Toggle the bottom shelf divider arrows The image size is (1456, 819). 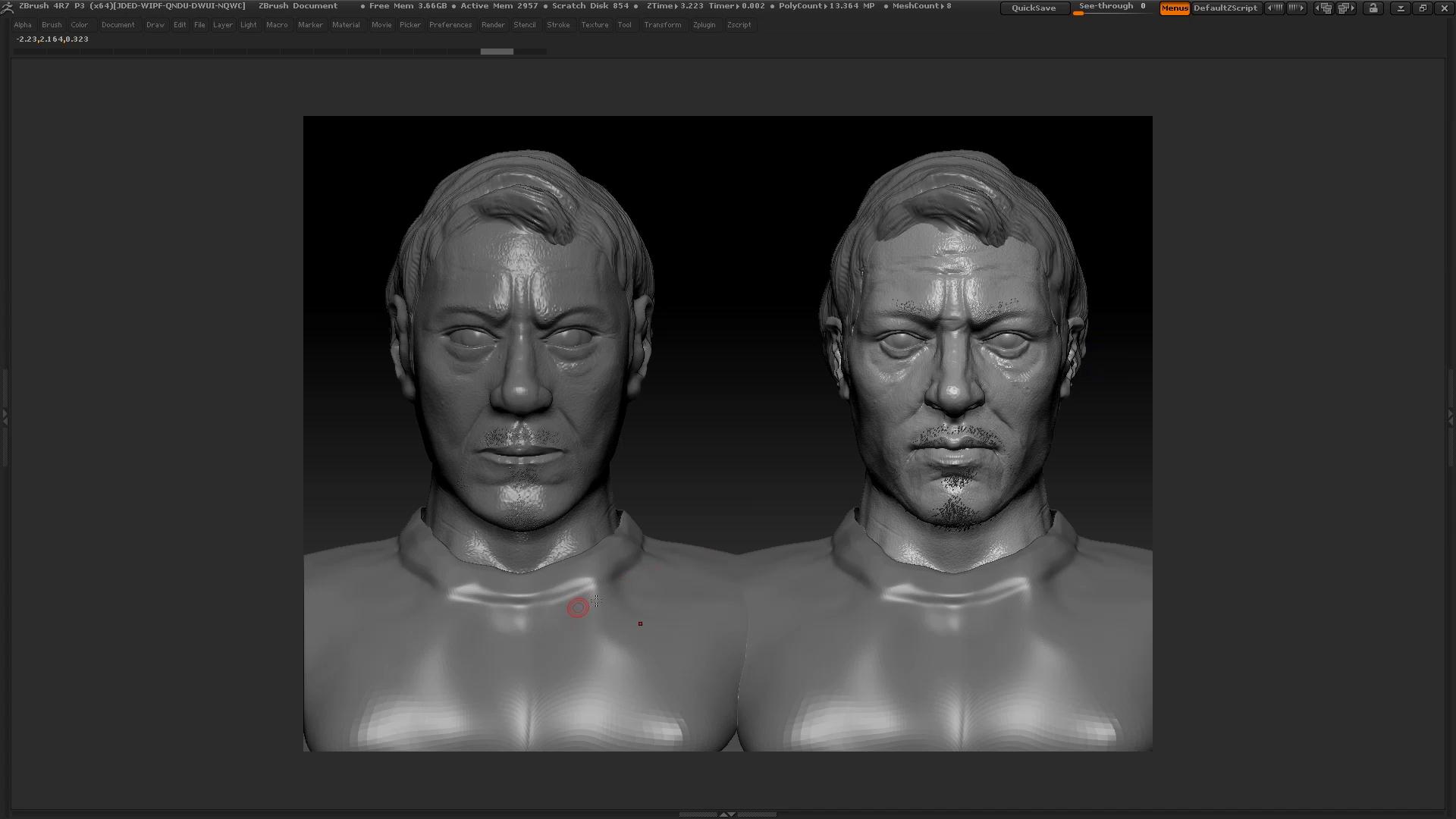[x=726, y=814]
